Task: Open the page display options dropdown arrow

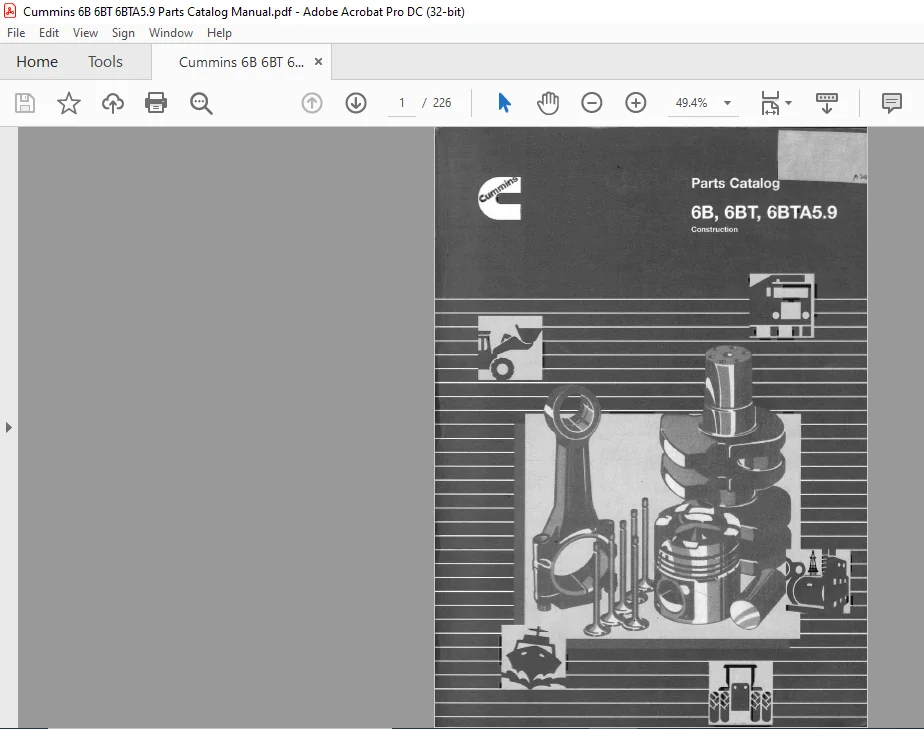Action: [x=788, y=103]
